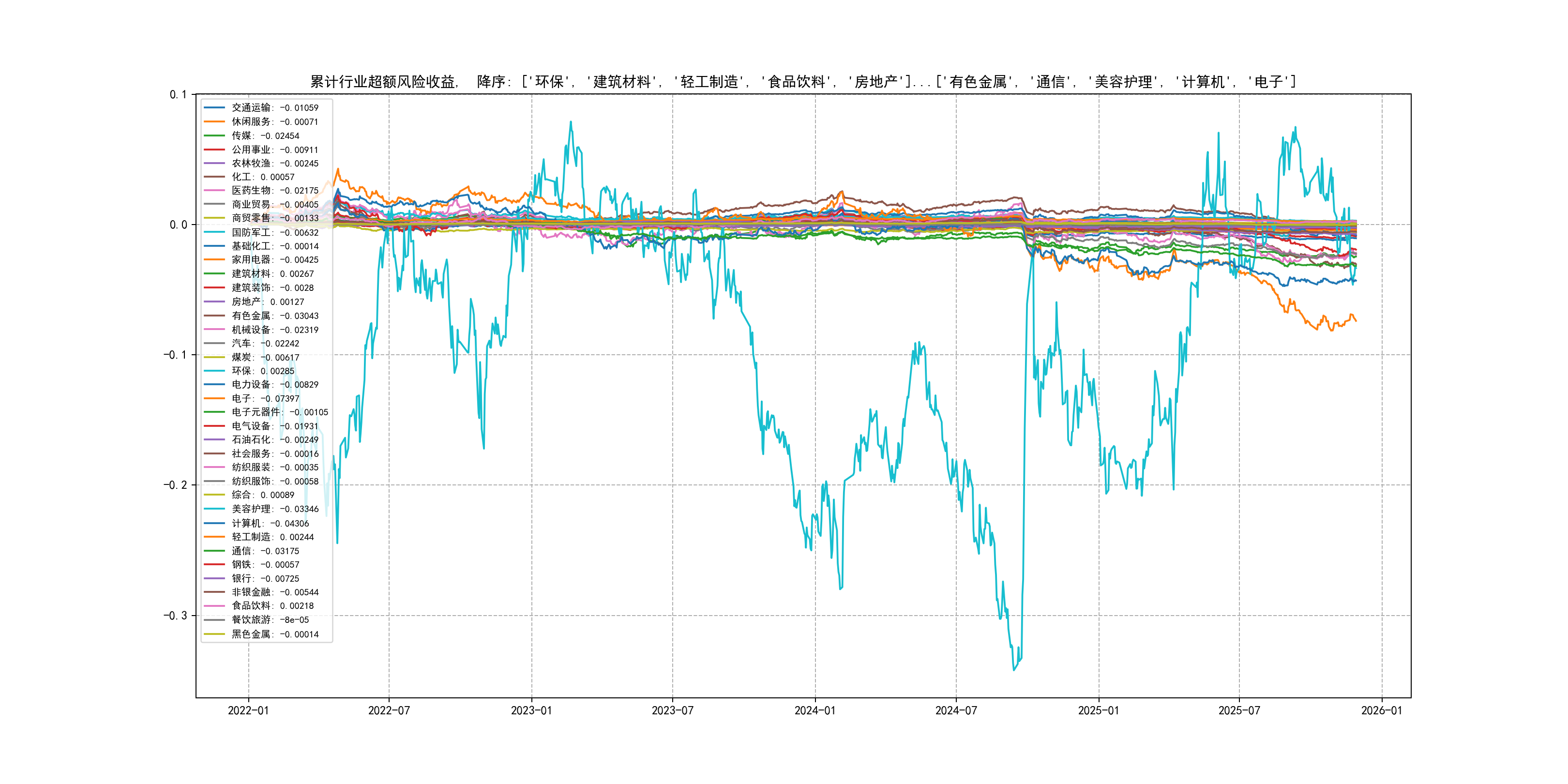Click the 0.1 y-axis tick label
This screenshot has width=1568, height=784.
(x=179, y=94)
